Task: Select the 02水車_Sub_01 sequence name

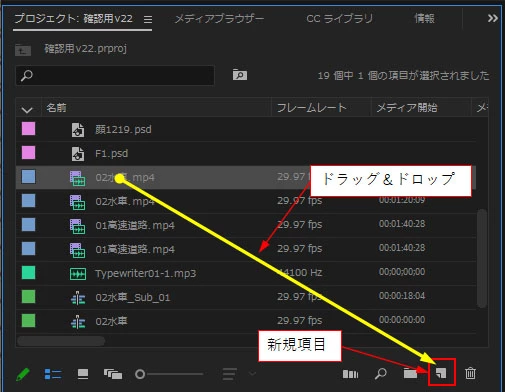Action: 133,297
